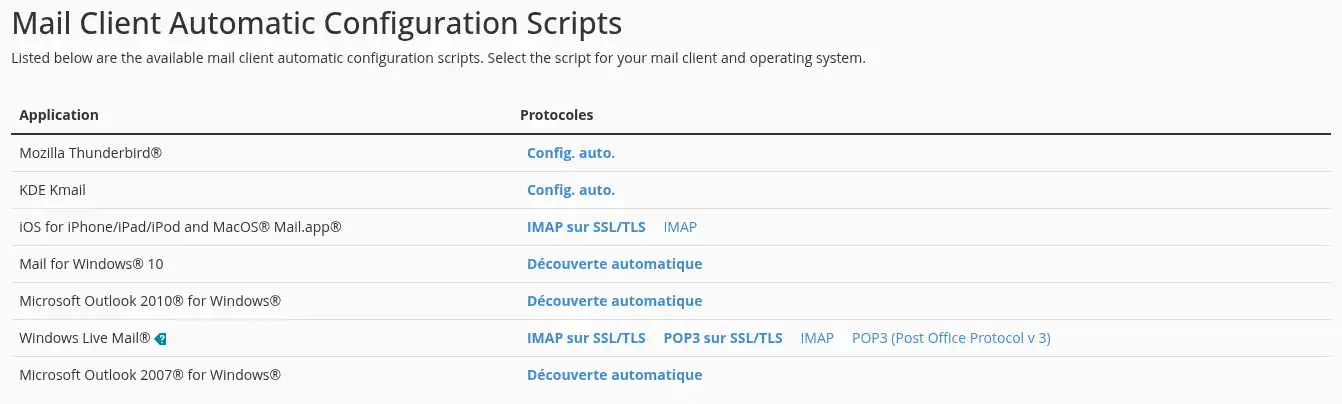Click Microsoft Outlook 2010® for Windows® label
This screenshot has width=1342, height=404.
coord(150,301)
